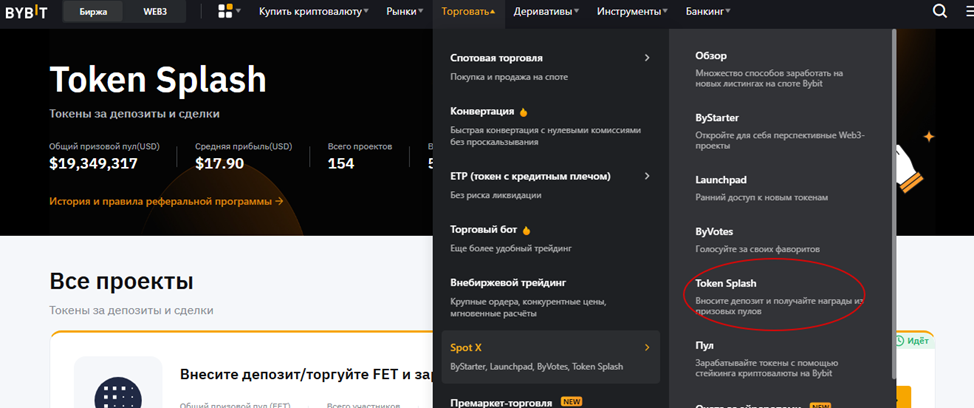Click the Общий призовой пул(USD) label

[x=104, y=147]
